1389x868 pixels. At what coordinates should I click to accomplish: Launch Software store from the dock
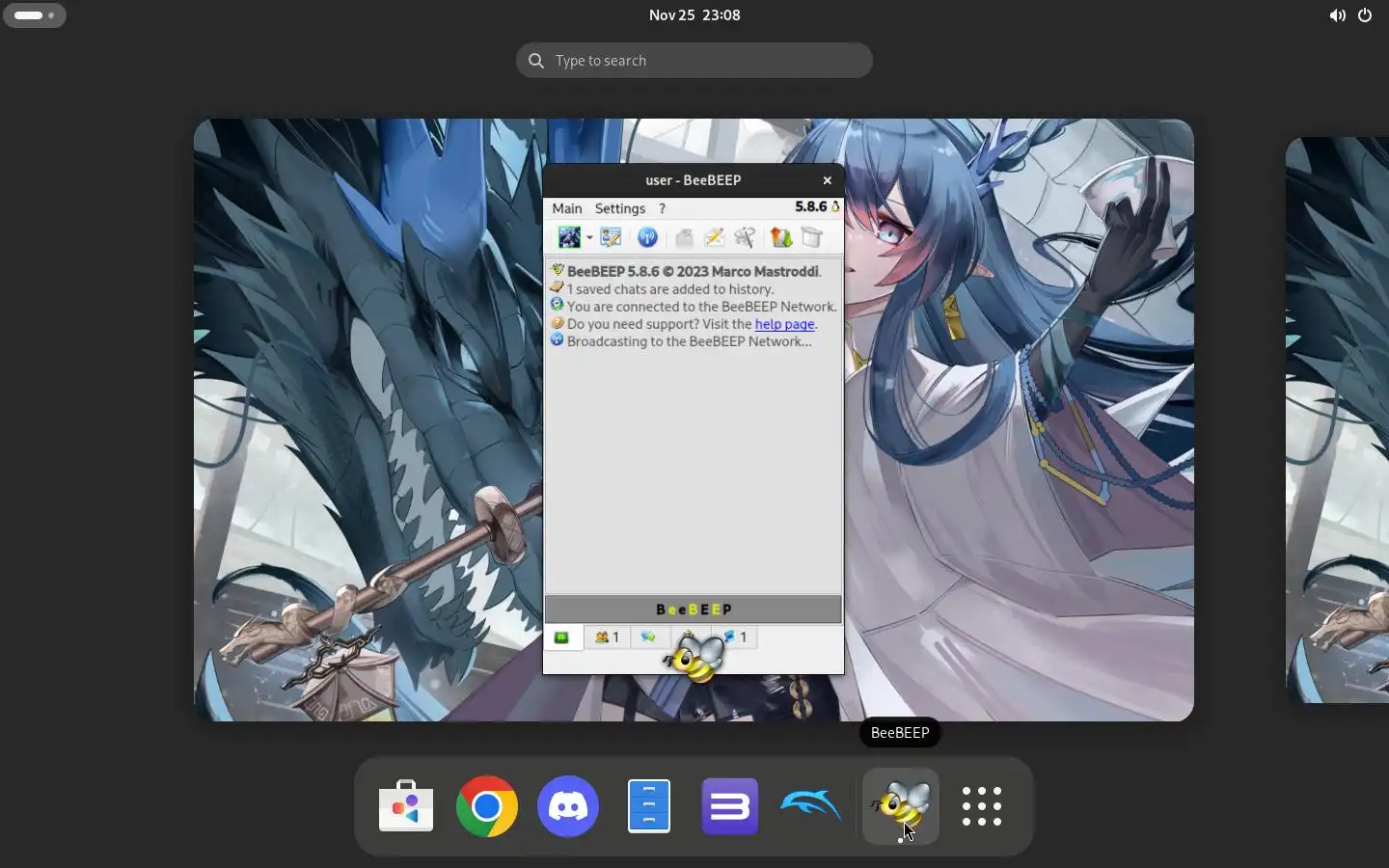[x=406, y=806]
